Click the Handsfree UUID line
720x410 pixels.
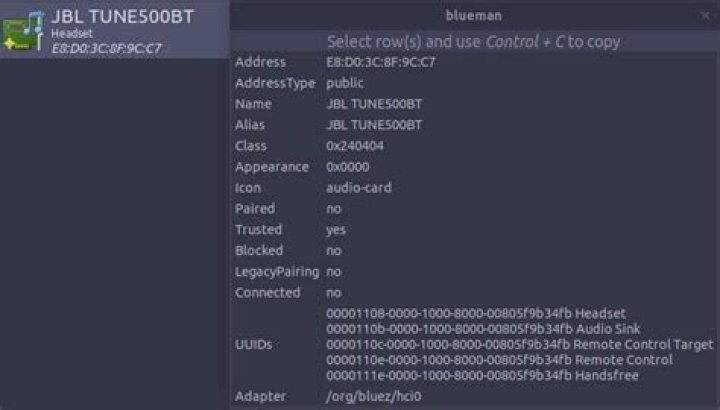pyautogui.click(x=482, y=376)
